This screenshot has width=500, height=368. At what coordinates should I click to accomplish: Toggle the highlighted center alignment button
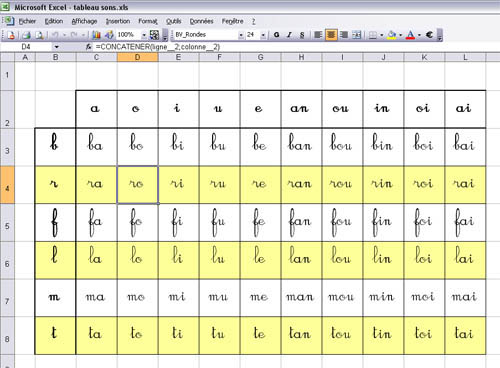[331, 35]
